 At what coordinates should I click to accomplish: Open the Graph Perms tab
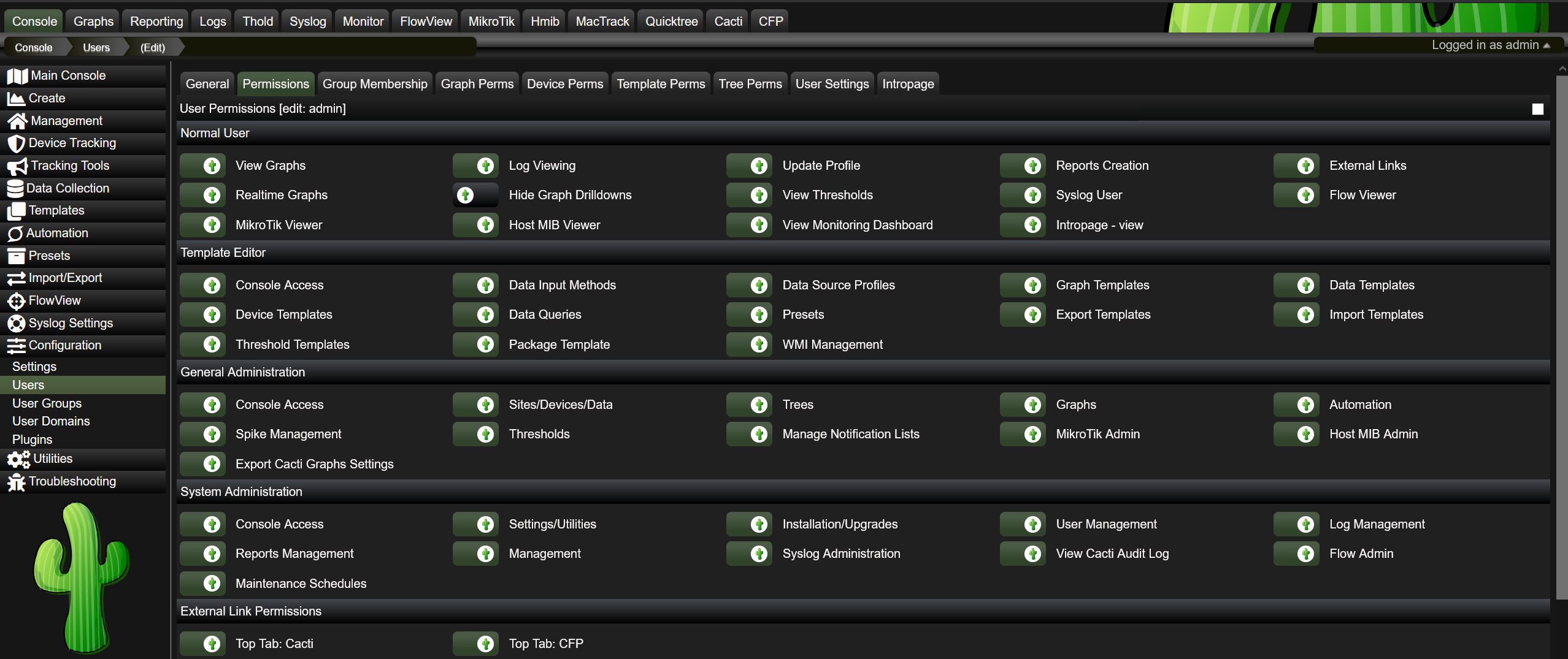pos(477,84)
